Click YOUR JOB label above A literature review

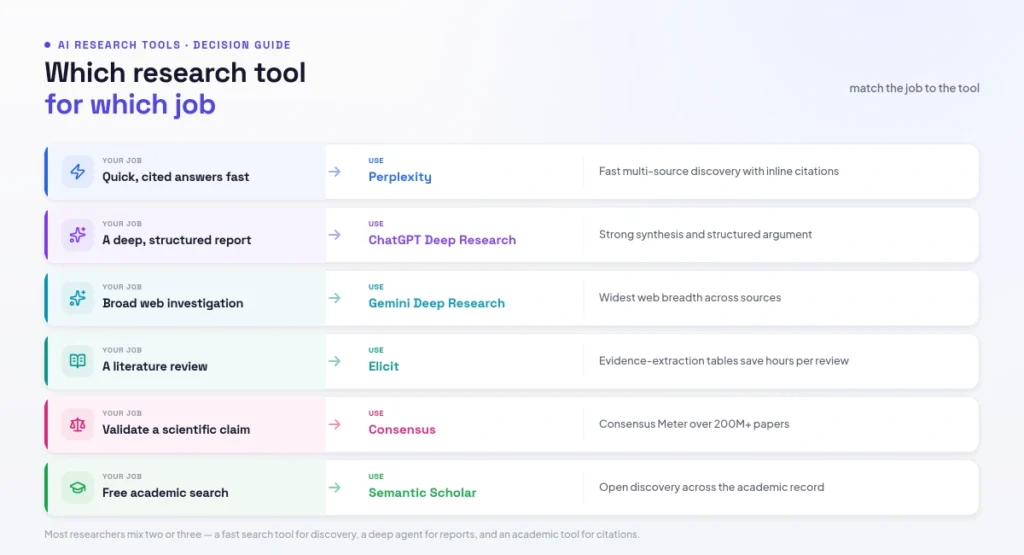click(122, 351)
